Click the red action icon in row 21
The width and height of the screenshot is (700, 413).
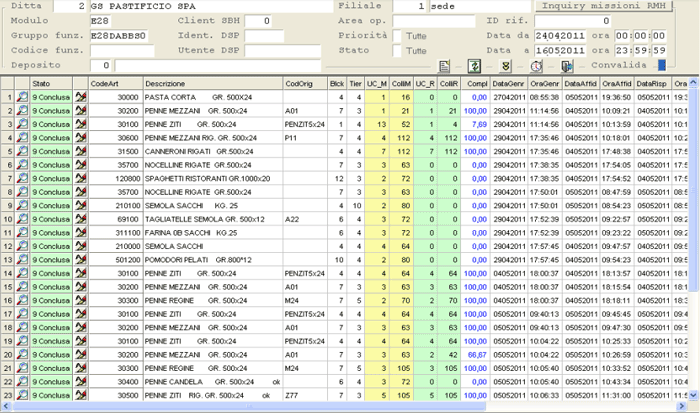click(x=81, y=368)
